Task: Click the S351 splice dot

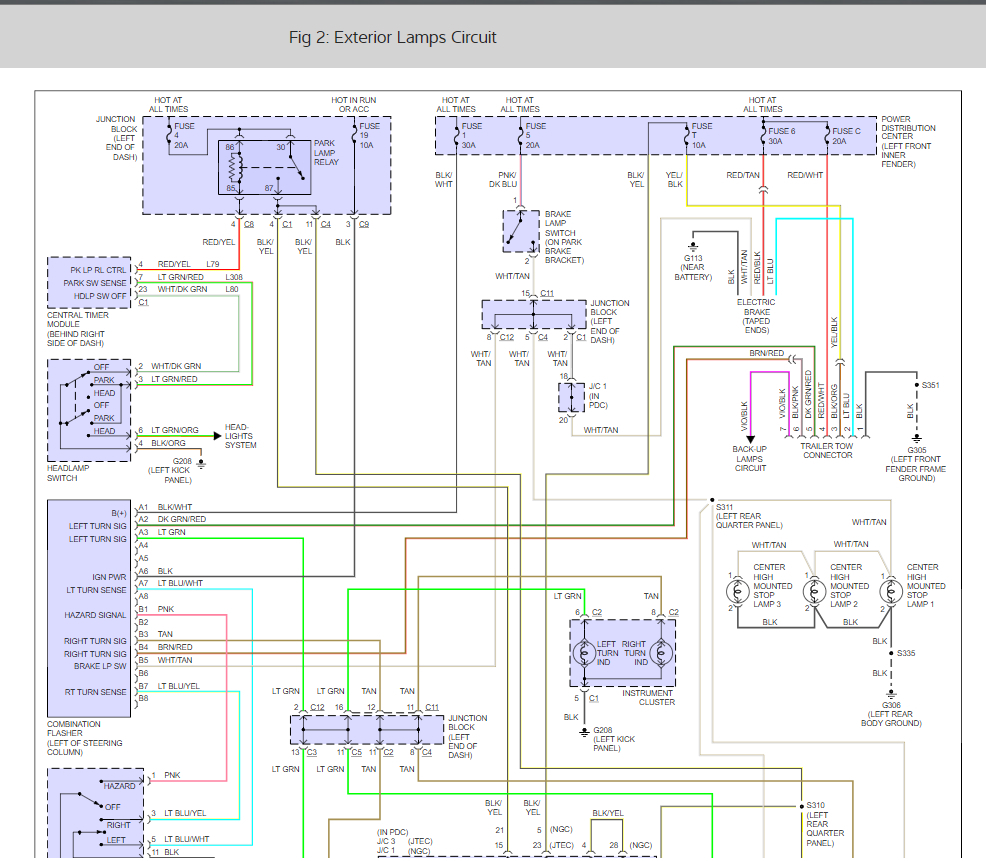Action: click(x=917, y=385)
